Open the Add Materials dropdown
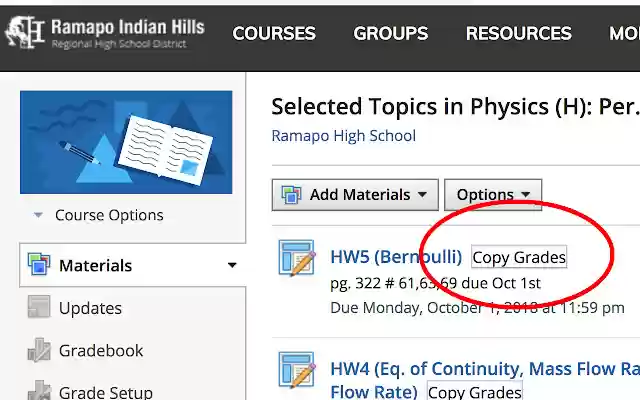Viewport: 640px width, 400px height. click(355, 195)
